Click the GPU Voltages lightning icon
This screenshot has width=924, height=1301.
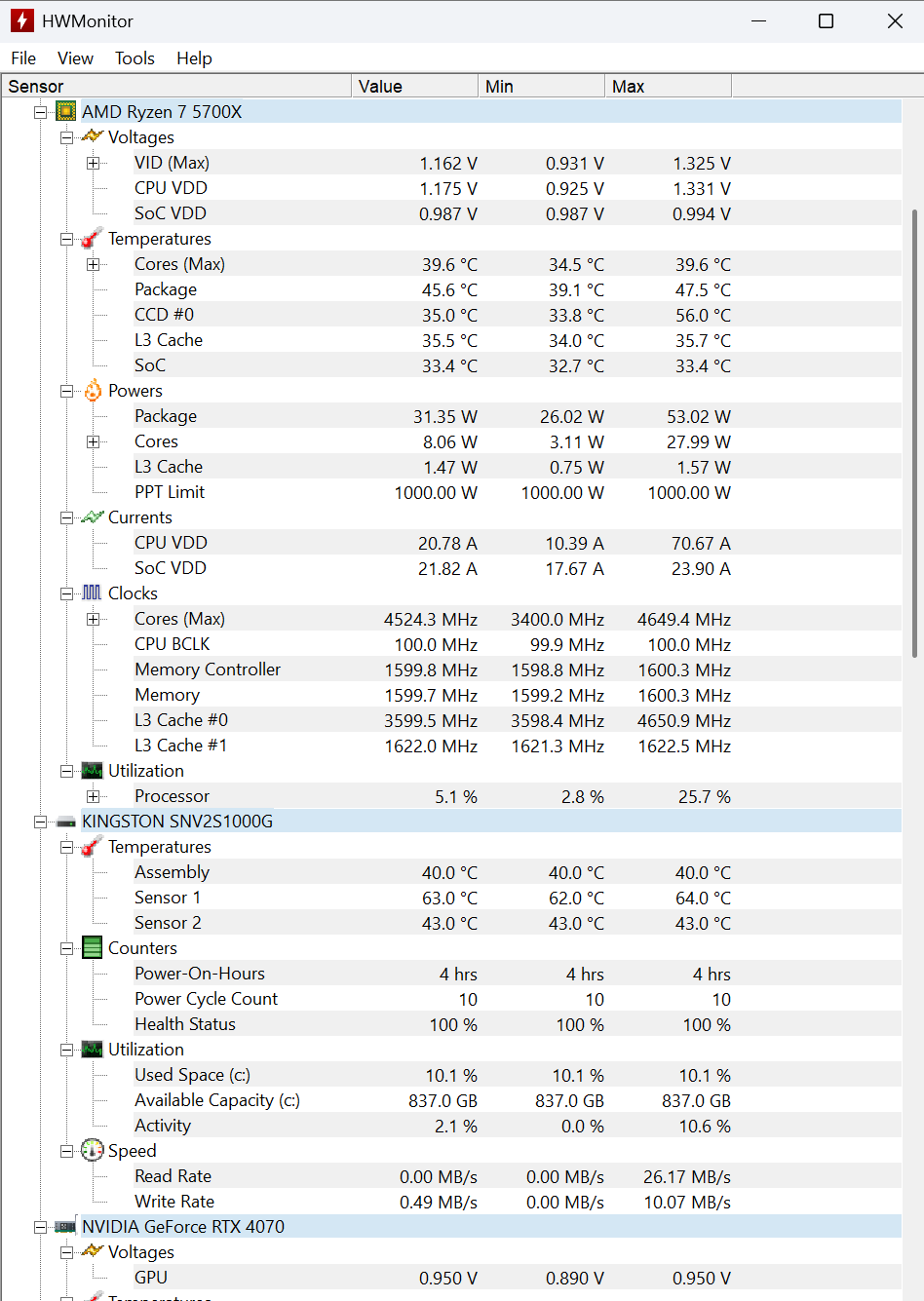pos(93,1251)
